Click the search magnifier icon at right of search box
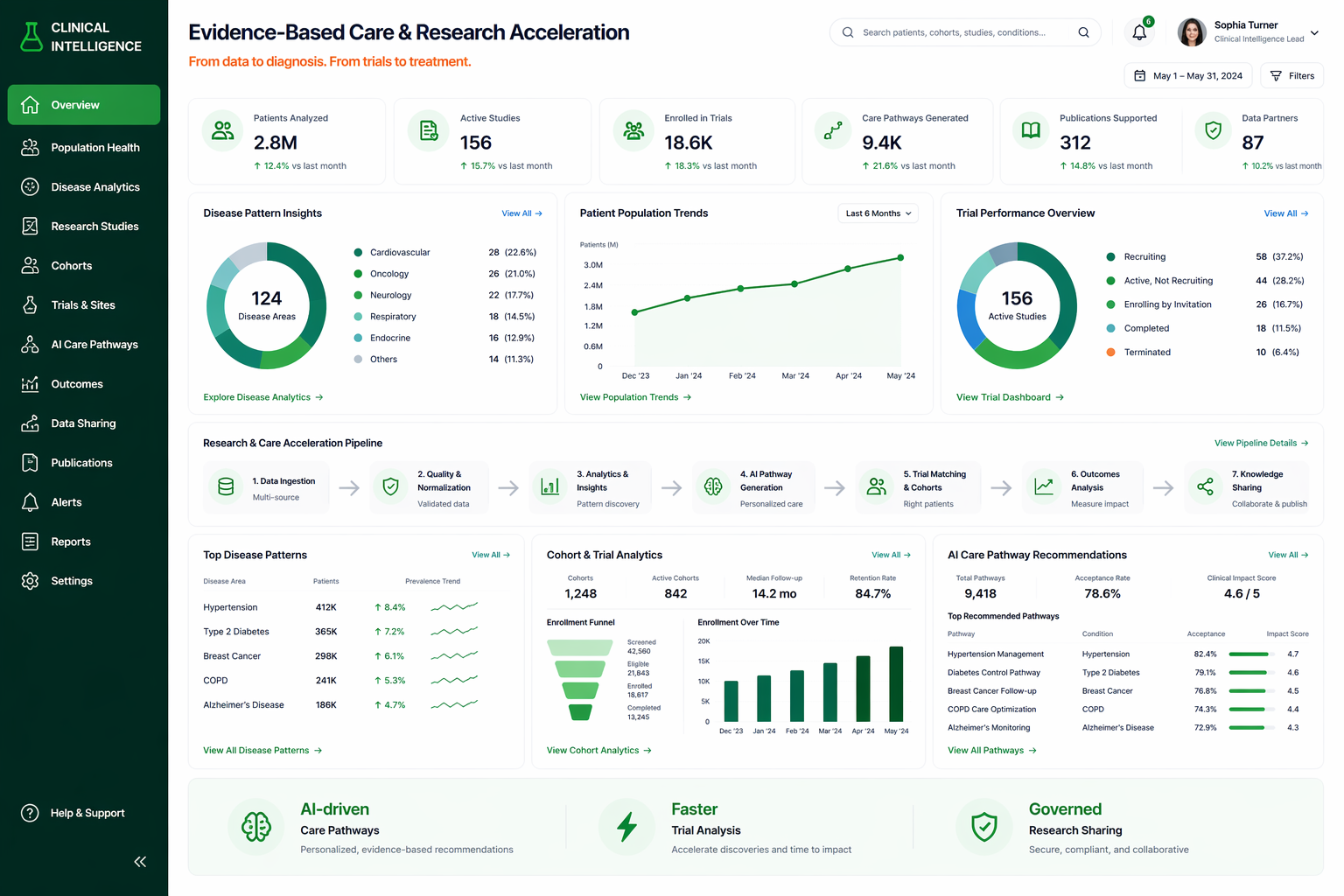 point(1083,32)
